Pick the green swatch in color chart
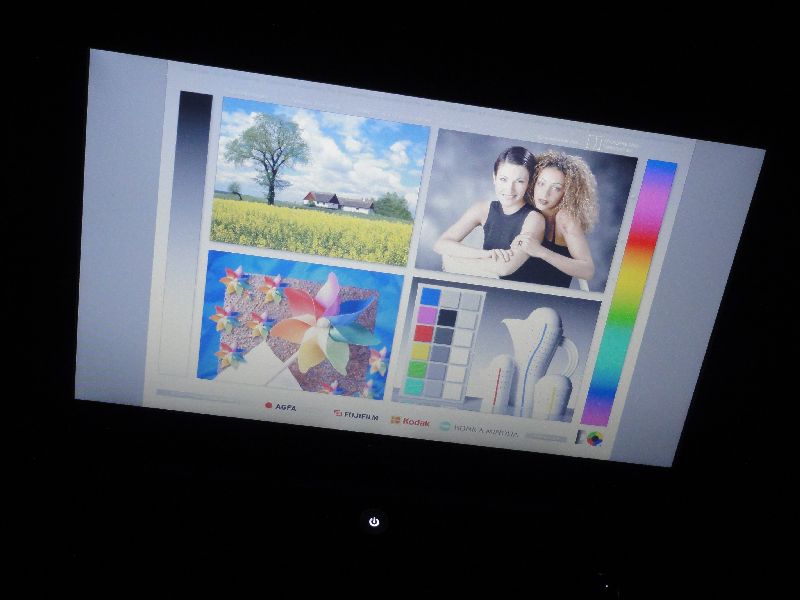The image size is (800, 600). [417, 369]
